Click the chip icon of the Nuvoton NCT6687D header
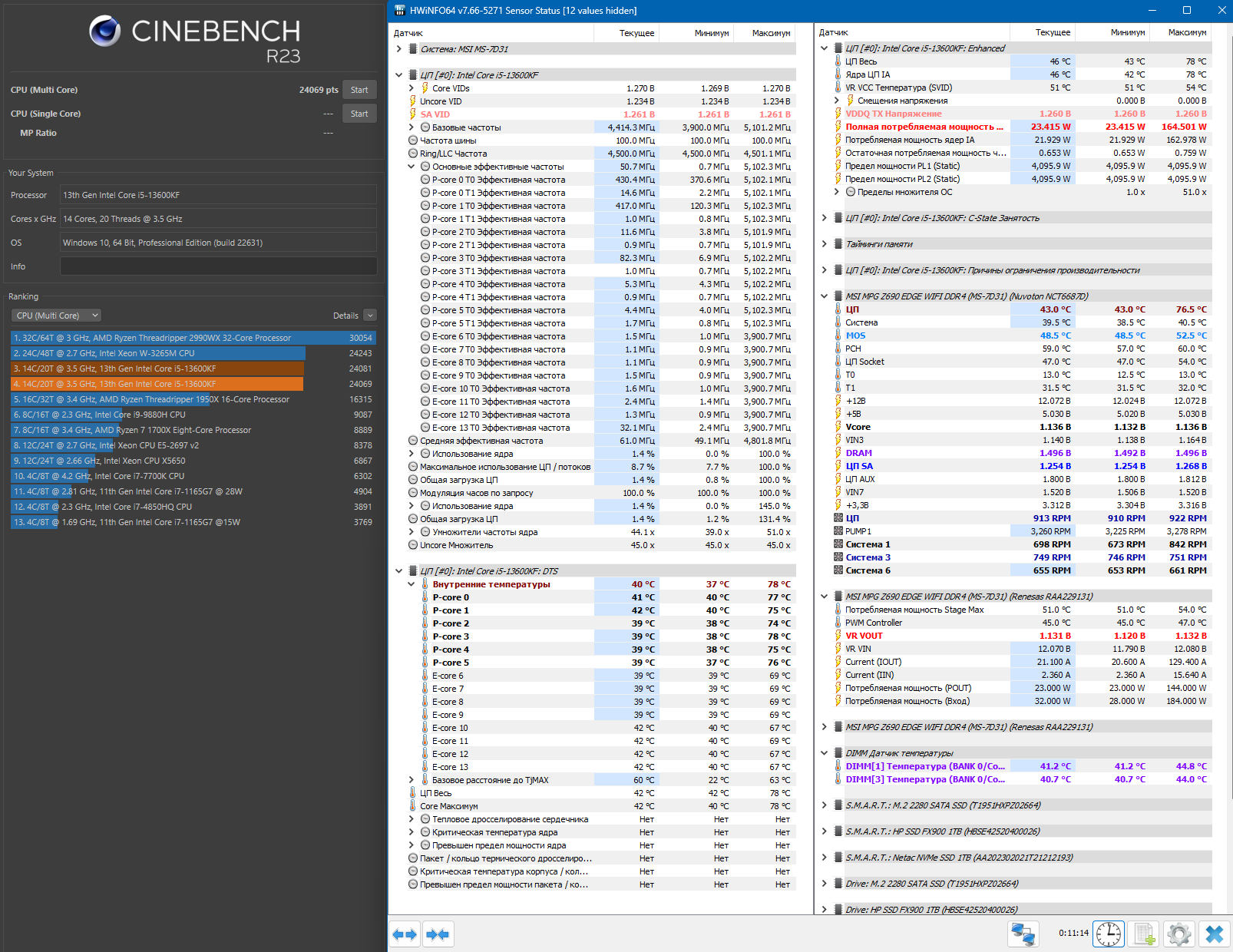Image resolution: width=1233 pixels, height=952 pixels. pyautogui.click(x=838, y=296)
